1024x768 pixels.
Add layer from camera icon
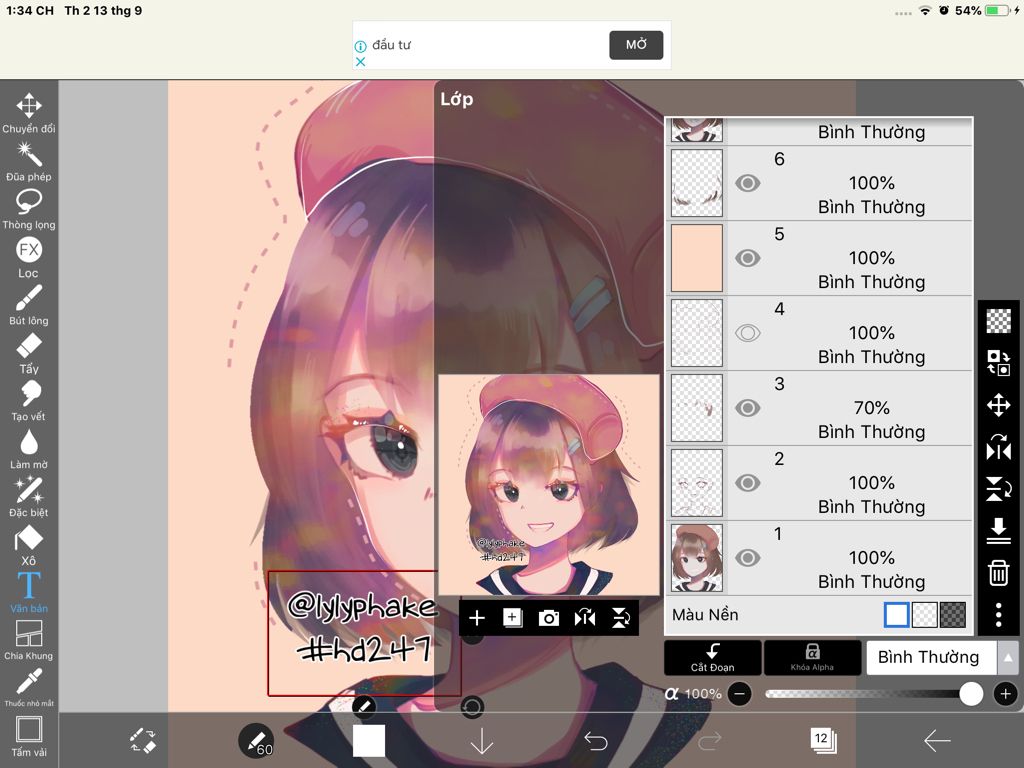[549, 618]
